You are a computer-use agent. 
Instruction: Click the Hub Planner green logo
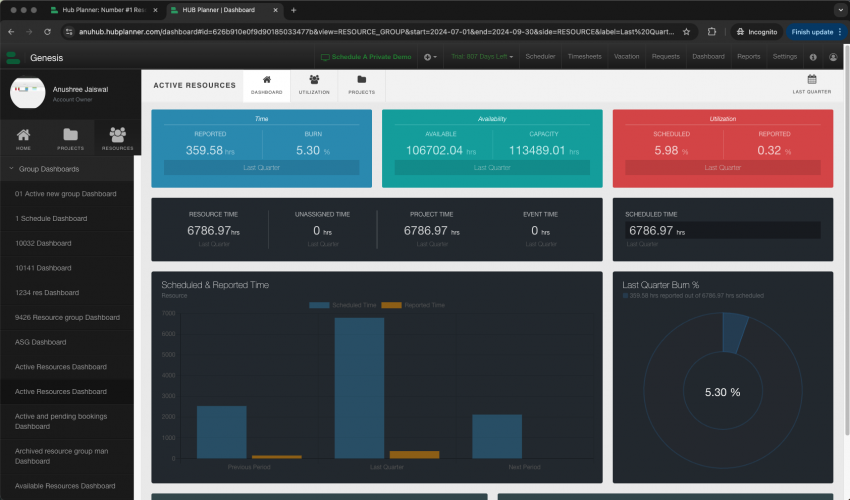point(13,57)
